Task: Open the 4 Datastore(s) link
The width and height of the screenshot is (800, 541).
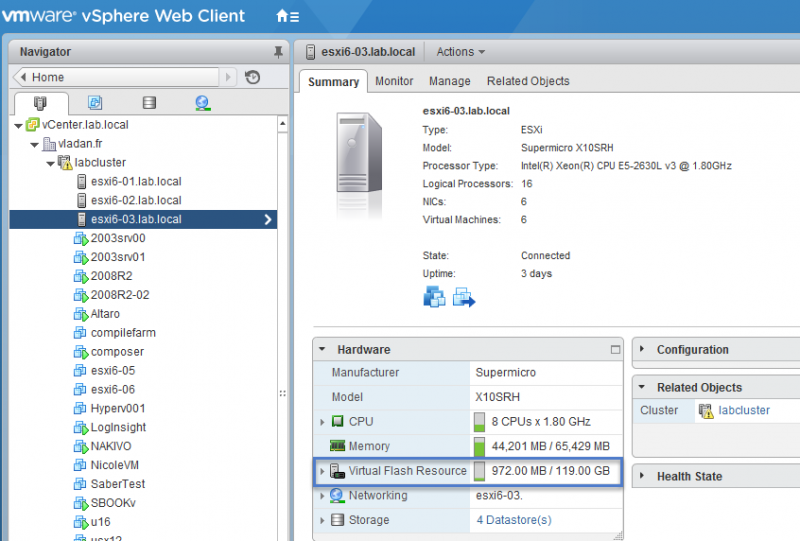Action: (x=514, y=520)
